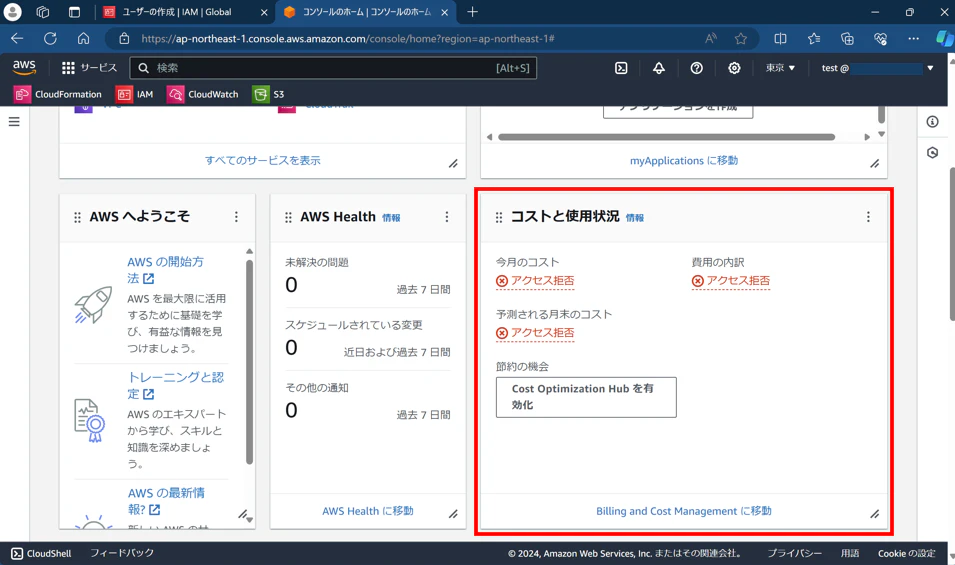Viewport: 955px width, 565px height.
Task: Close the ユーザーの作成 IAM tab
Action: (264, 12)
